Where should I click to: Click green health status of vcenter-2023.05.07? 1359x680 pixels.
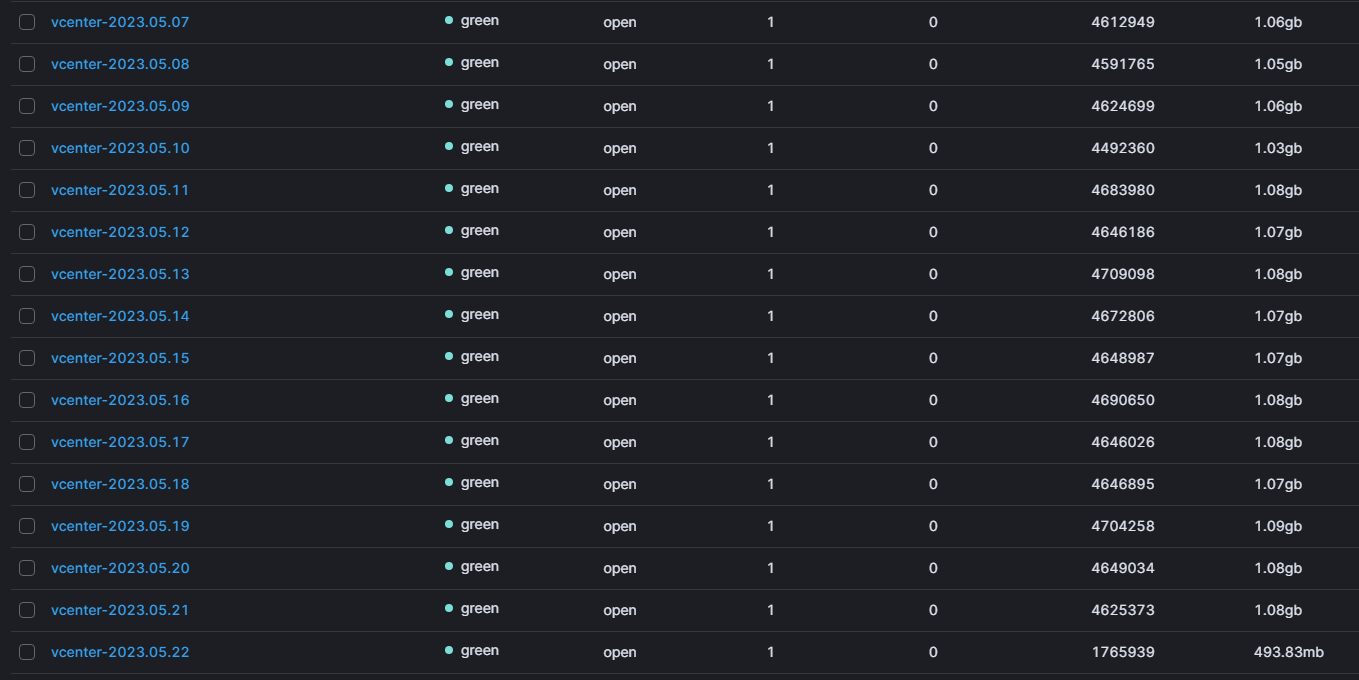point(472,21)
